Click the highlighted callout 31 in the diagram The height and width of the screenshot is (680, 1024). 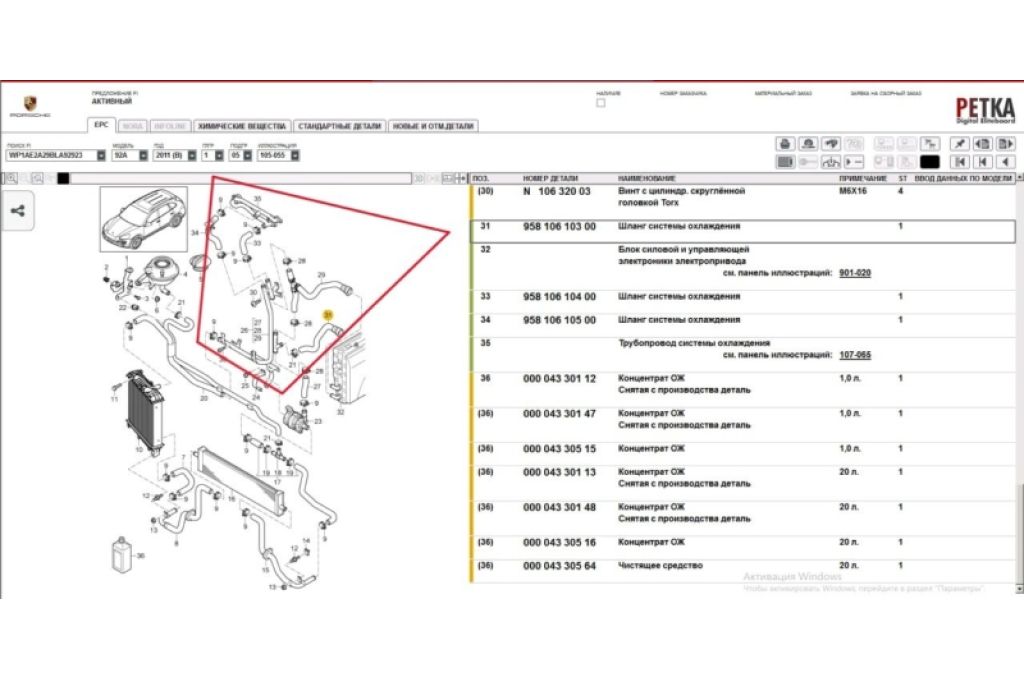click(328, 316)
